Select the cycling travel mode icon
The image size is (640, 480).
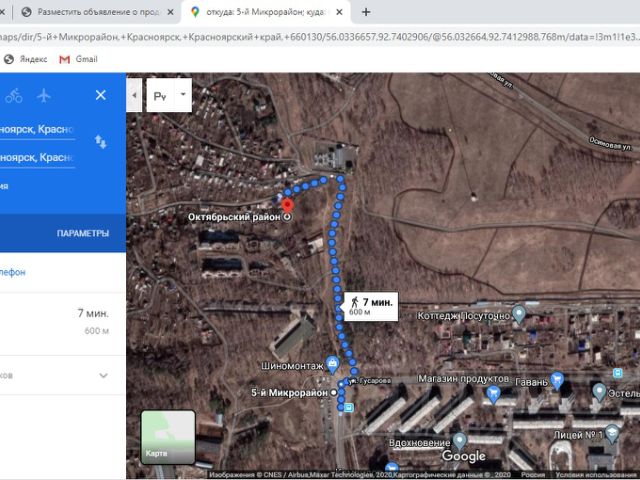coord(13,96)
